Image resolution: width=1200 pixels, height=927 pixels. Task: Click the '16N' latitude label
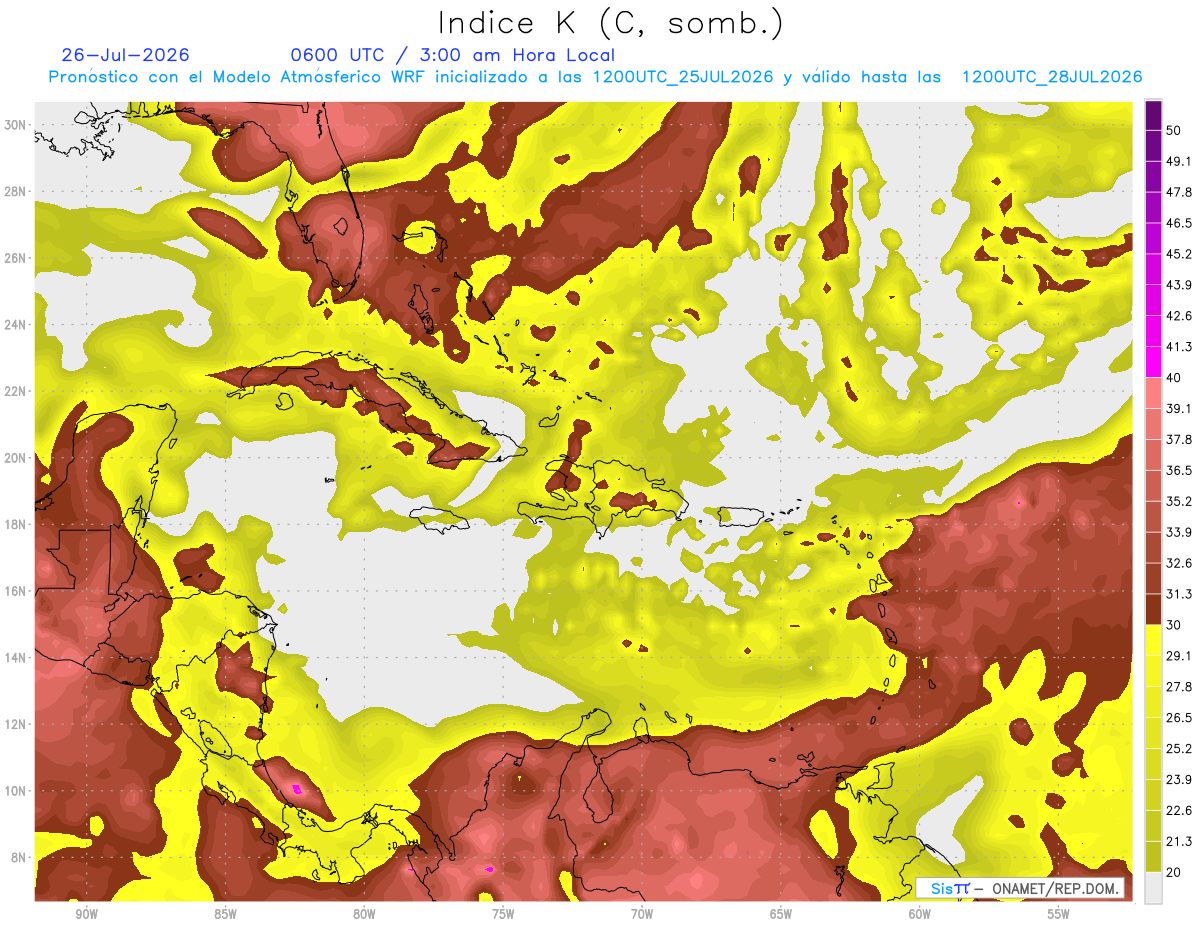pos(14,591)
